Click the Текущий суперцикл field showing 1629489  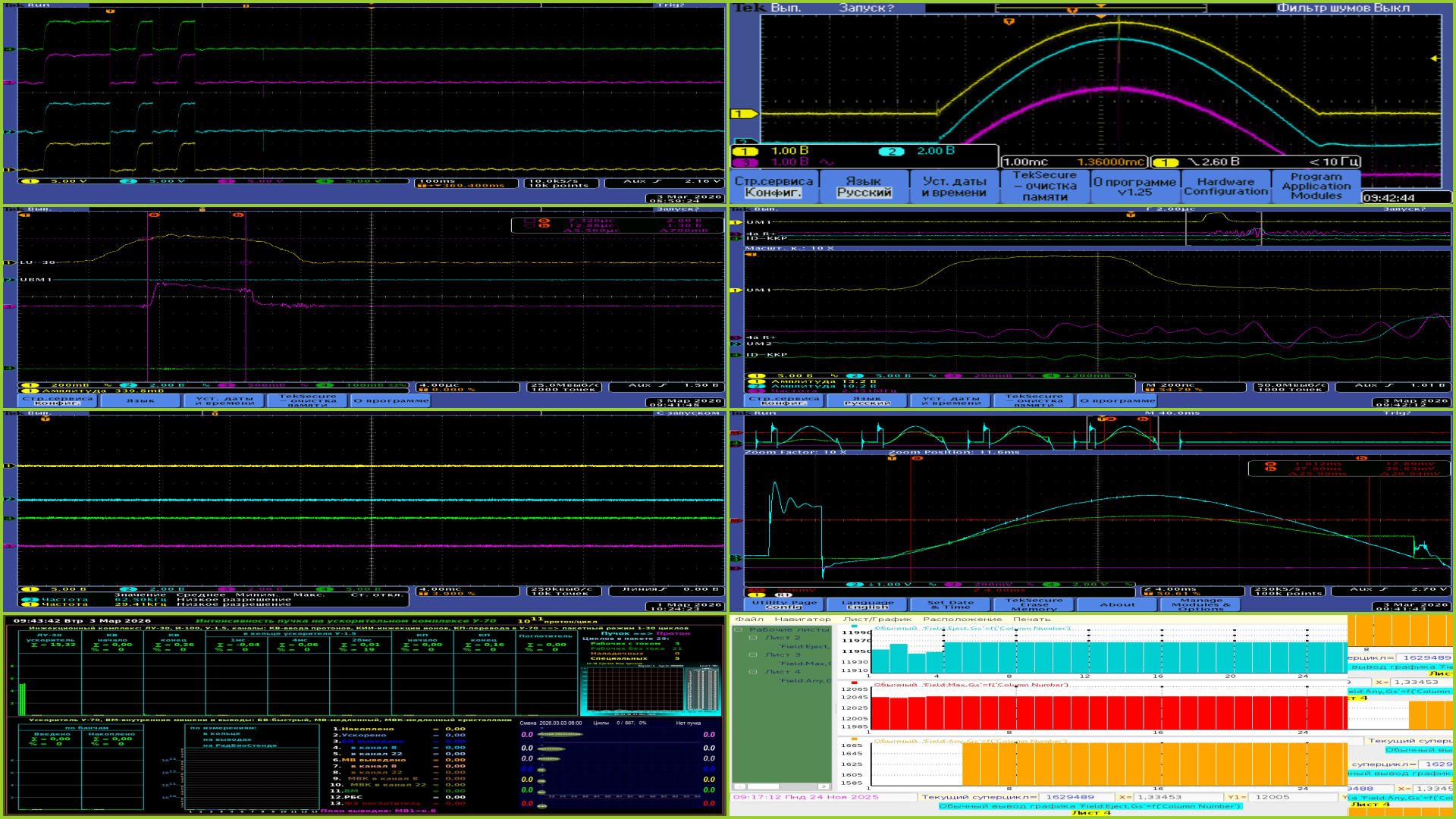tap(1070, 797)
